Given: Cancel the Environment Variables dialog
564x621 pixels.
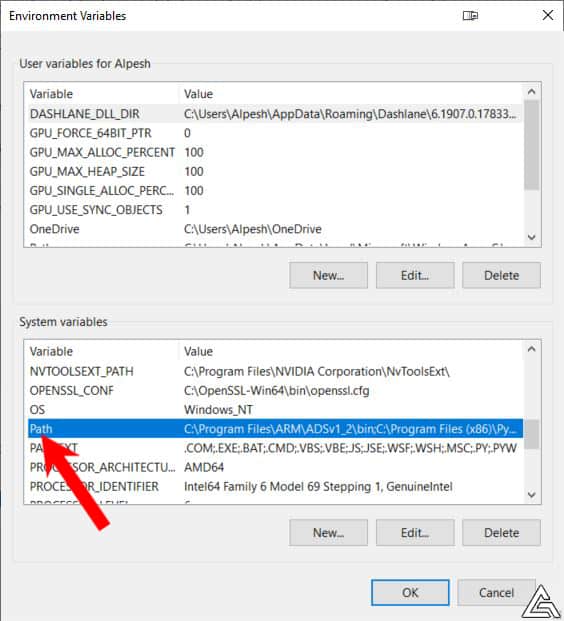Looking at the screenshot, I should coord(496,592).
